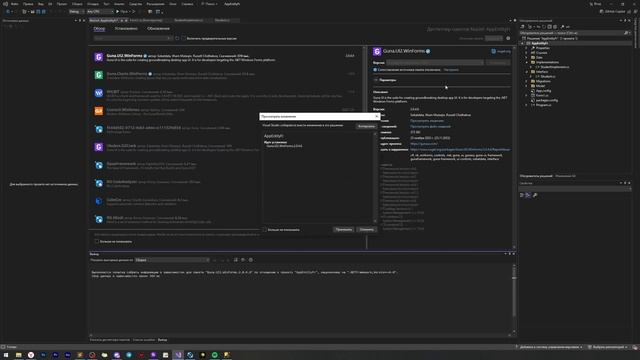This screenshot has width=640, height=360.
Task: Refresh the NuGet package list icon
Action: point(177,38)
